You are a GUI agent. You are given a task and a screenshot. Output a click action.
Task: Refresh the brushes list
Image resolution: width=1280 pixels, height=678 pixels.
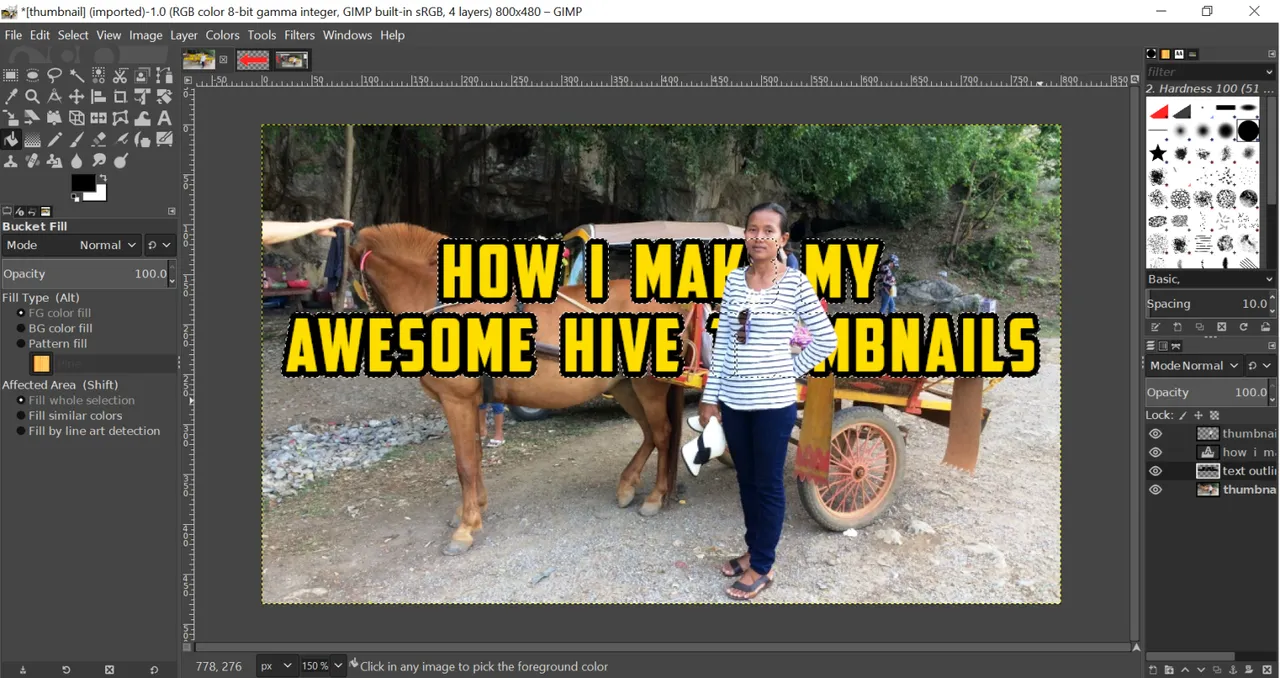tap(1244, 327)
